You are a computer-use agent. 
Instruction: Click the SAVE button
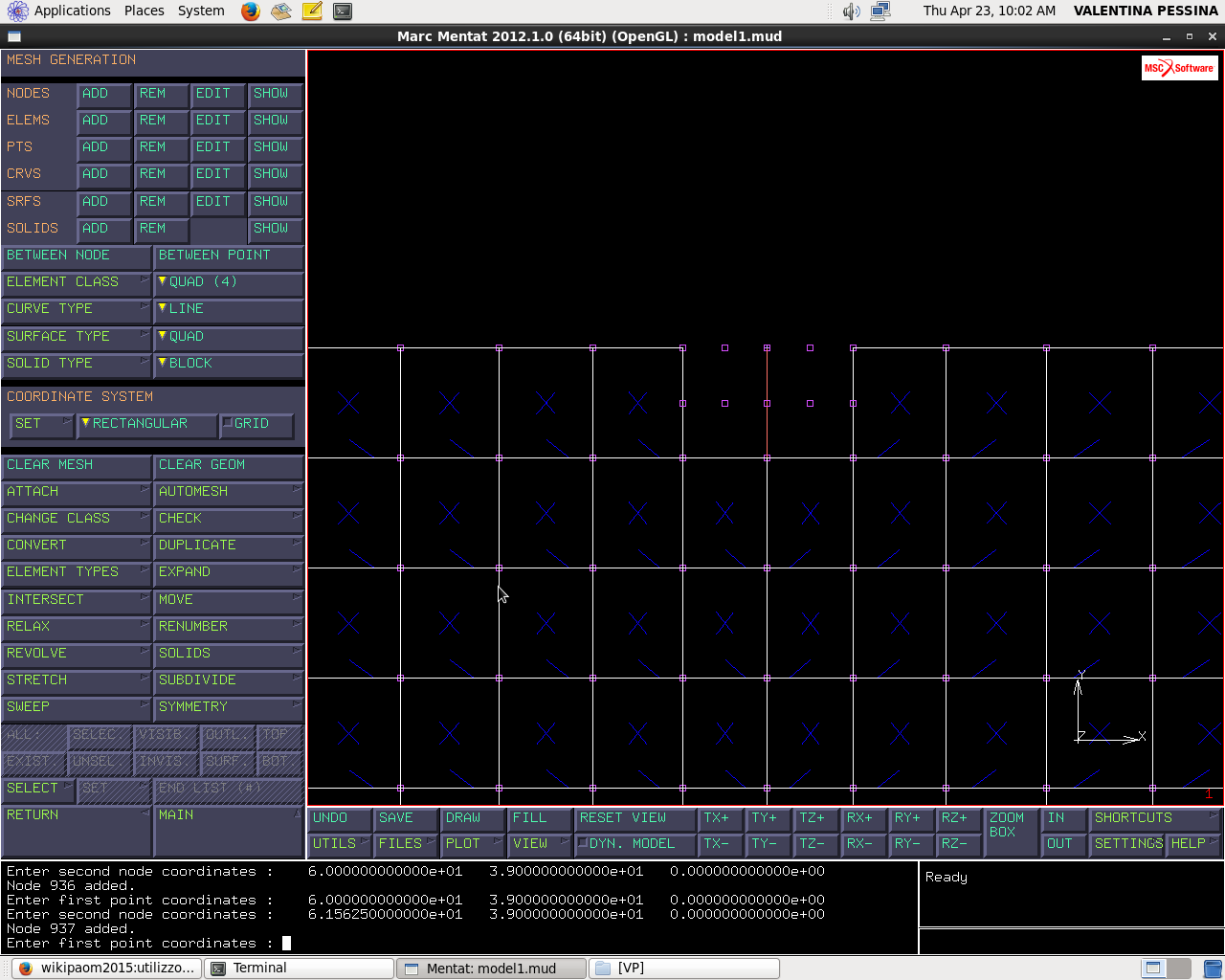(x=406, y=818)
